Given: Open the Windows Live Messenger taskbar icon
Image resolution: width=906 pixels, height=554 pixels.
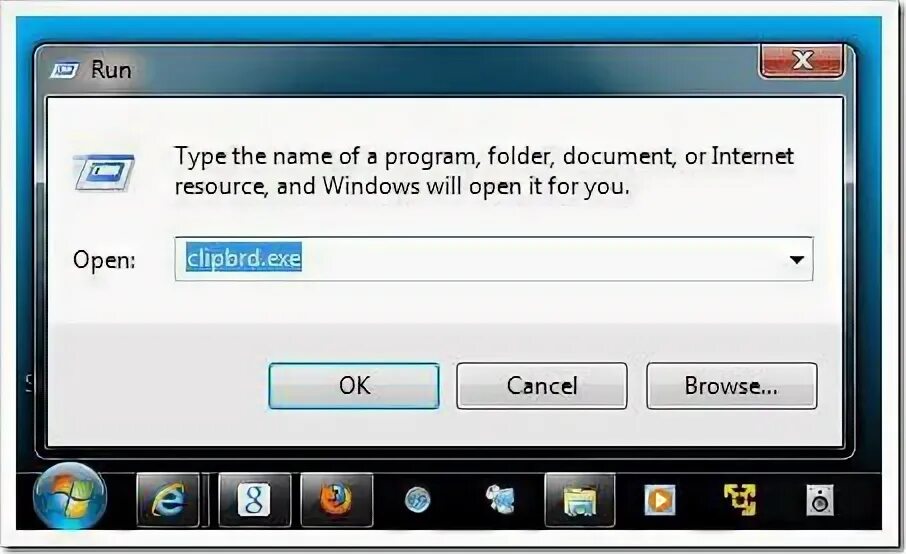Looking at the screenshot, I should point(500,499).
